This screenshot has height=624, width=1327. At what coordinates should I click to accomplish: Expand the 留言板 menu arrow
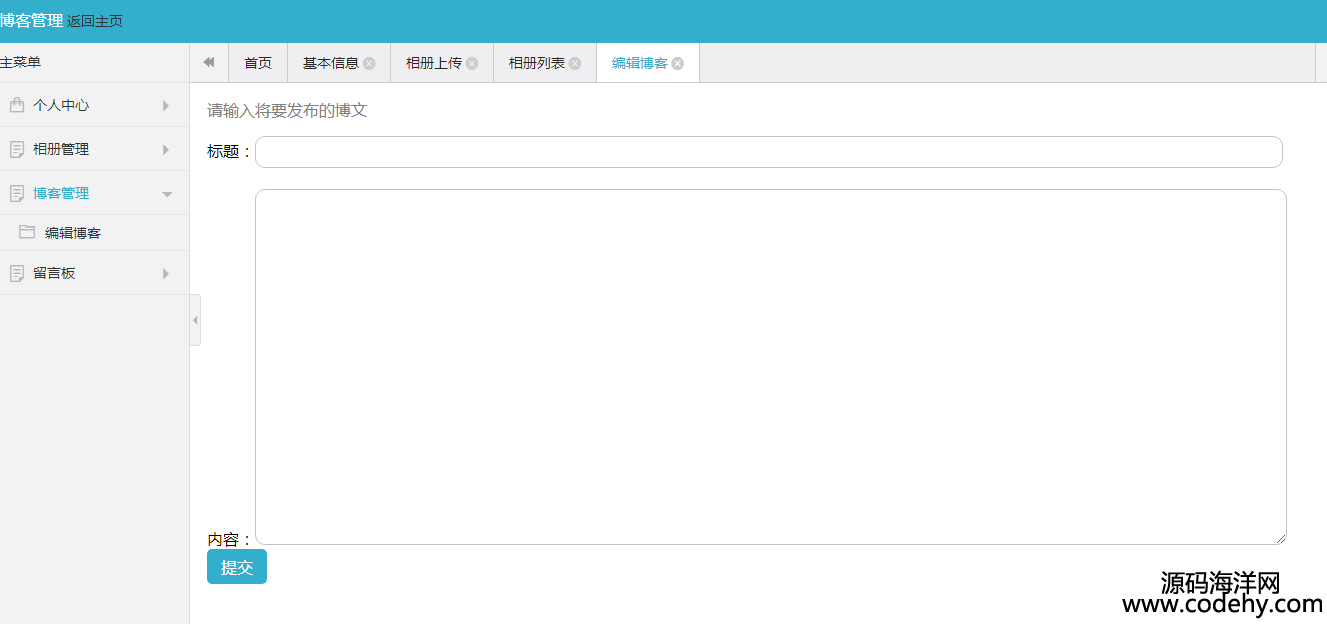tap(166, 273)
